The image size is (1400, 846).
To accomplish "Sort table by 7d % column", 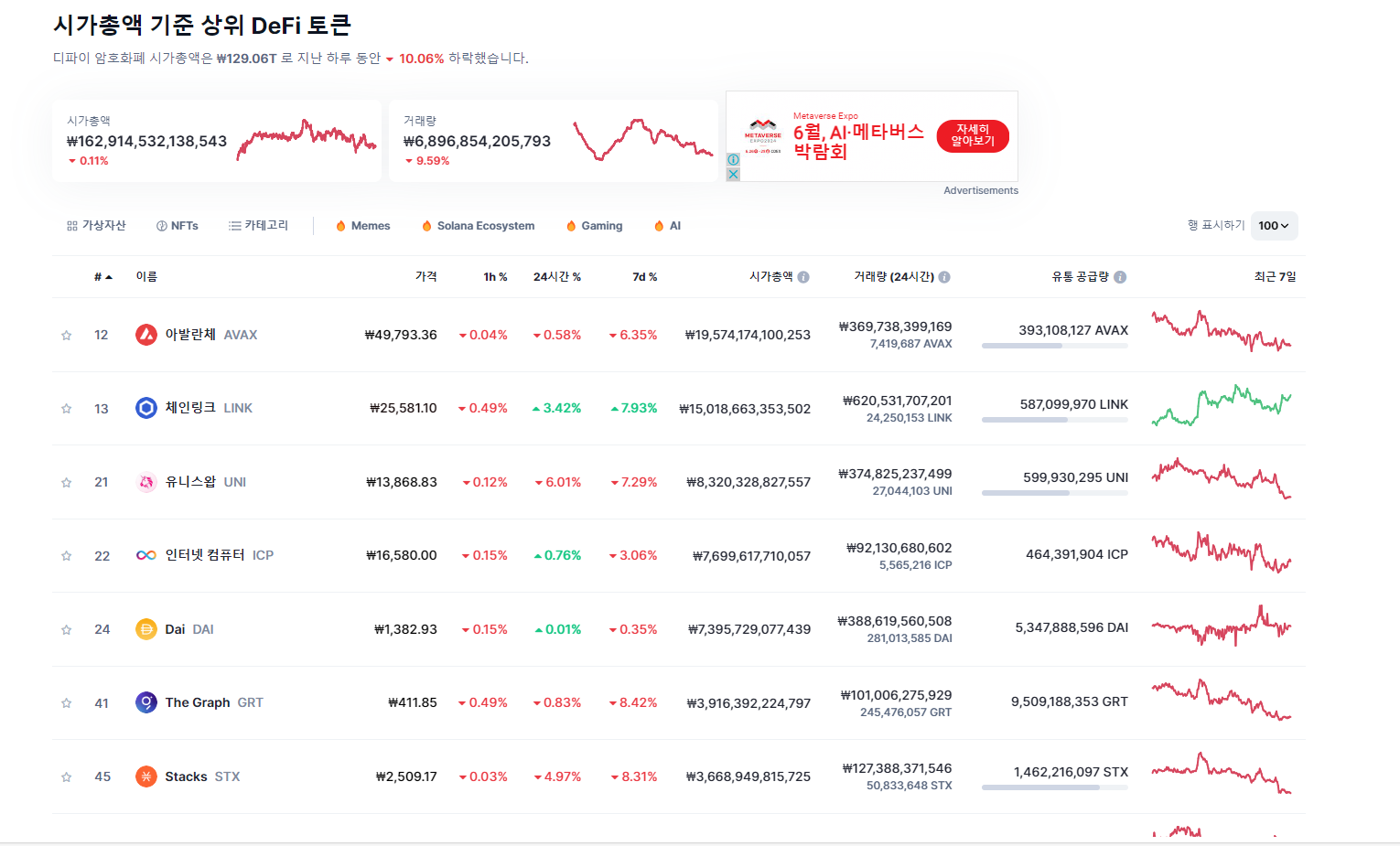I will 645,277.
